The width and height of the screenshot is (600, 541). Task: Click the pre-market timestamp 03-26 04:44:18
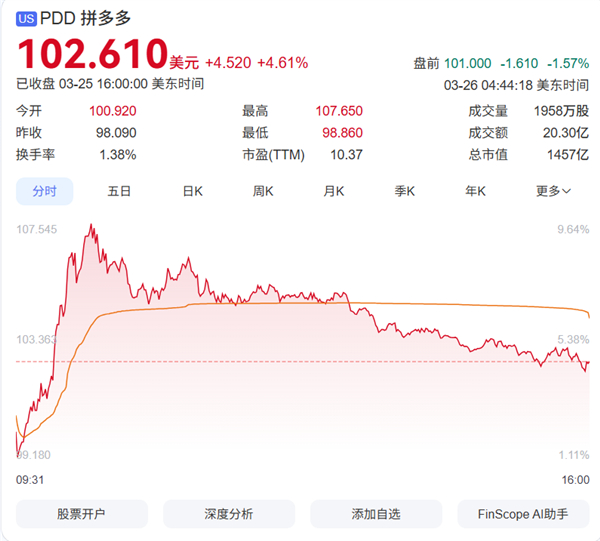tap(488, 85)
